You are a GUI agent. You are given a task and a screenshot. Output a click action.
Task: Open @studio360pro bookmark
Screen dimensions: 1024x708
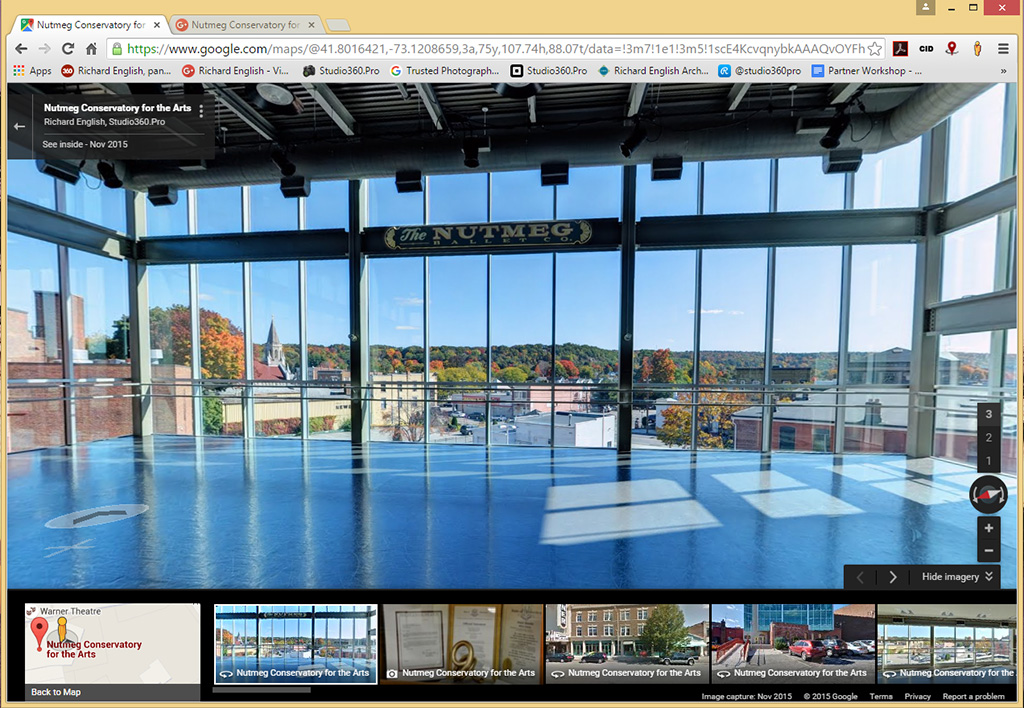760,71
